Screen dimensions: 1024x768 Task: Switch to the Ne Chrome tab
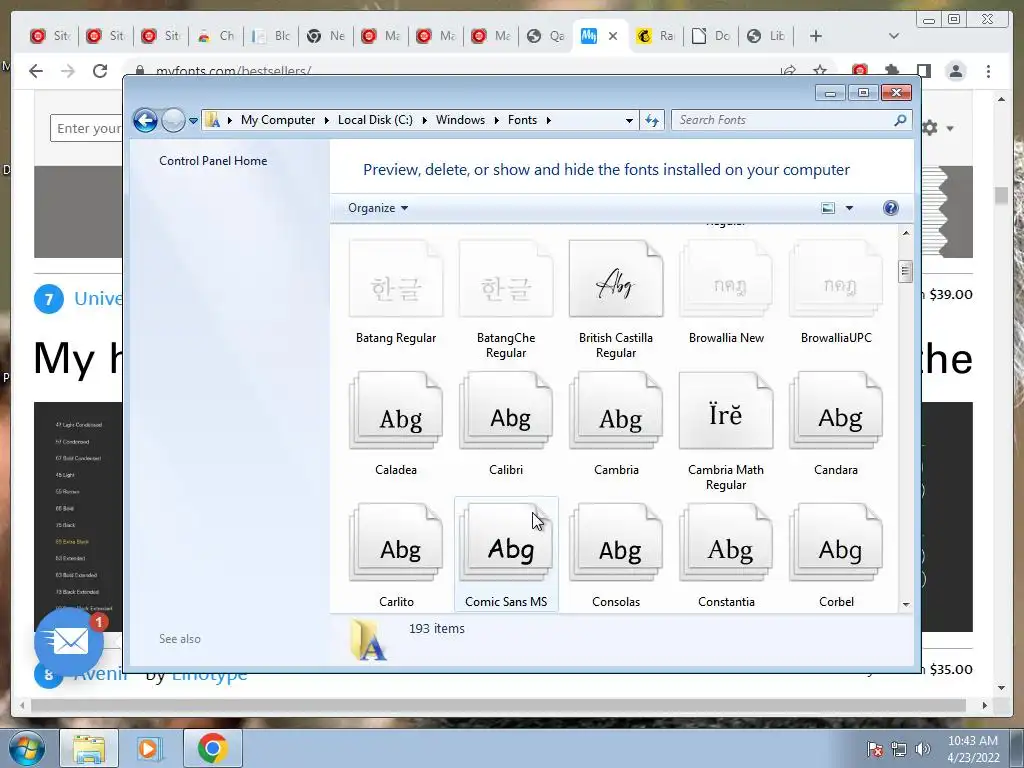pos(325,36)
